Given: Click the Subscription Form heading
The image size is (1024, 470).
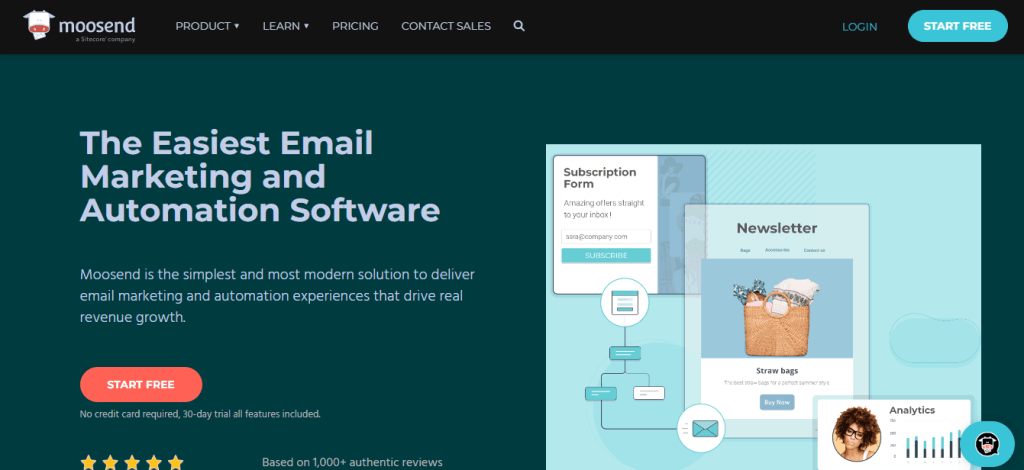Looking at the screenshot, I should [600, 178].
